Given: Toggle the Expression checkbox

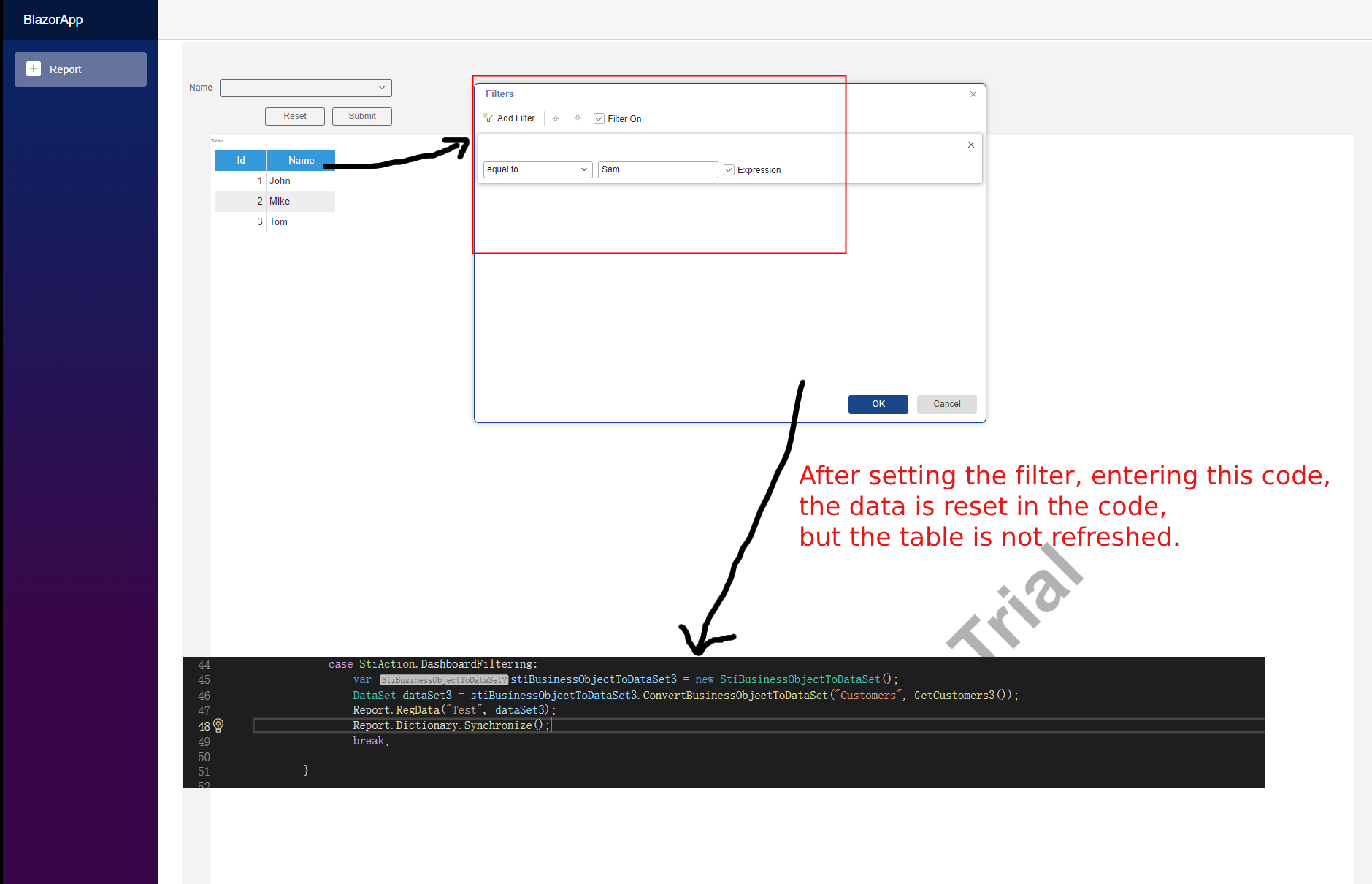Looking at the screenshot, I should [x=729, y=170].
